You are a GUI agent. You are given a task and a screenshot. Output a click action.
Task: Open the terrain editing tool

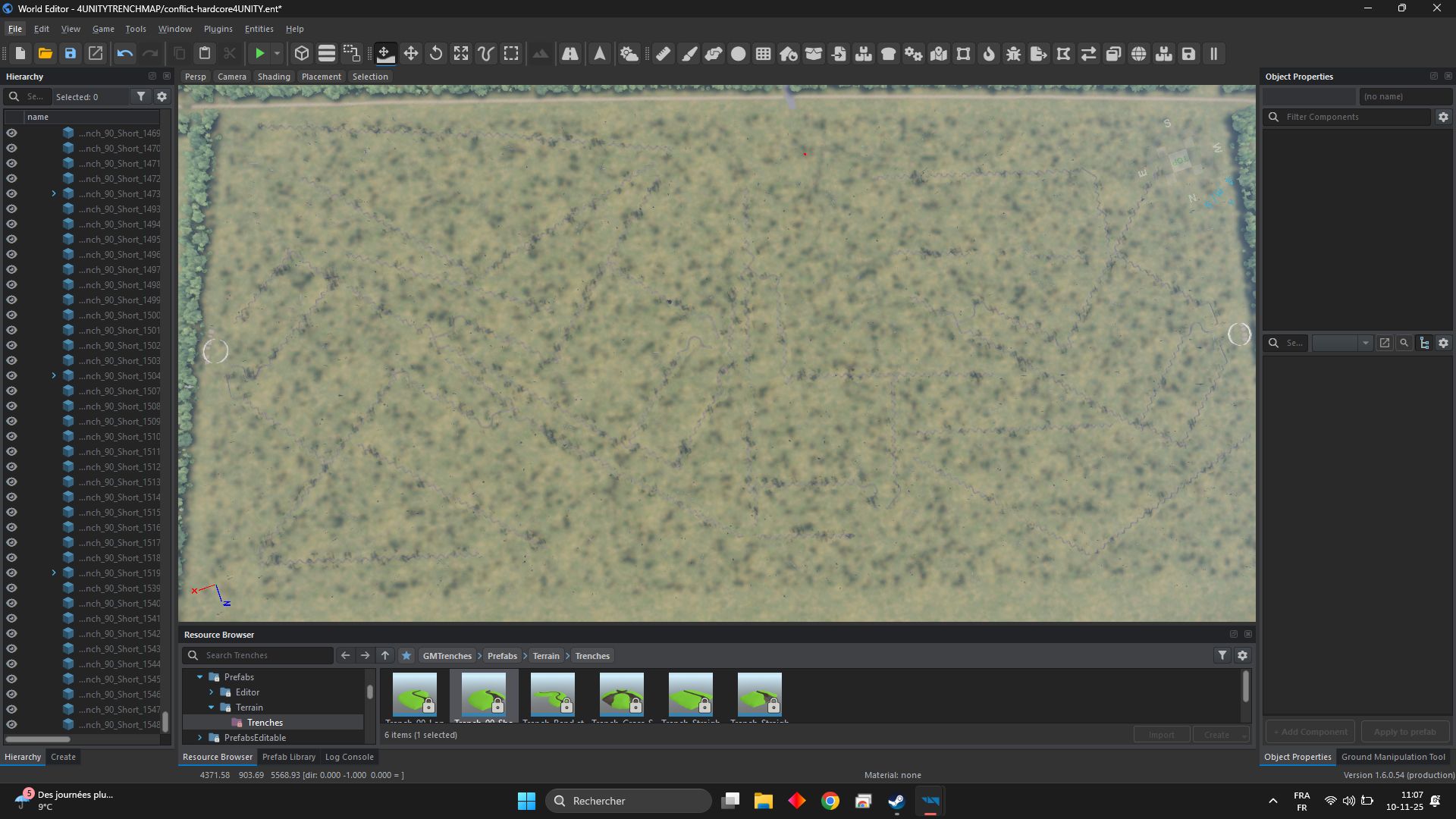click(540, 53)
